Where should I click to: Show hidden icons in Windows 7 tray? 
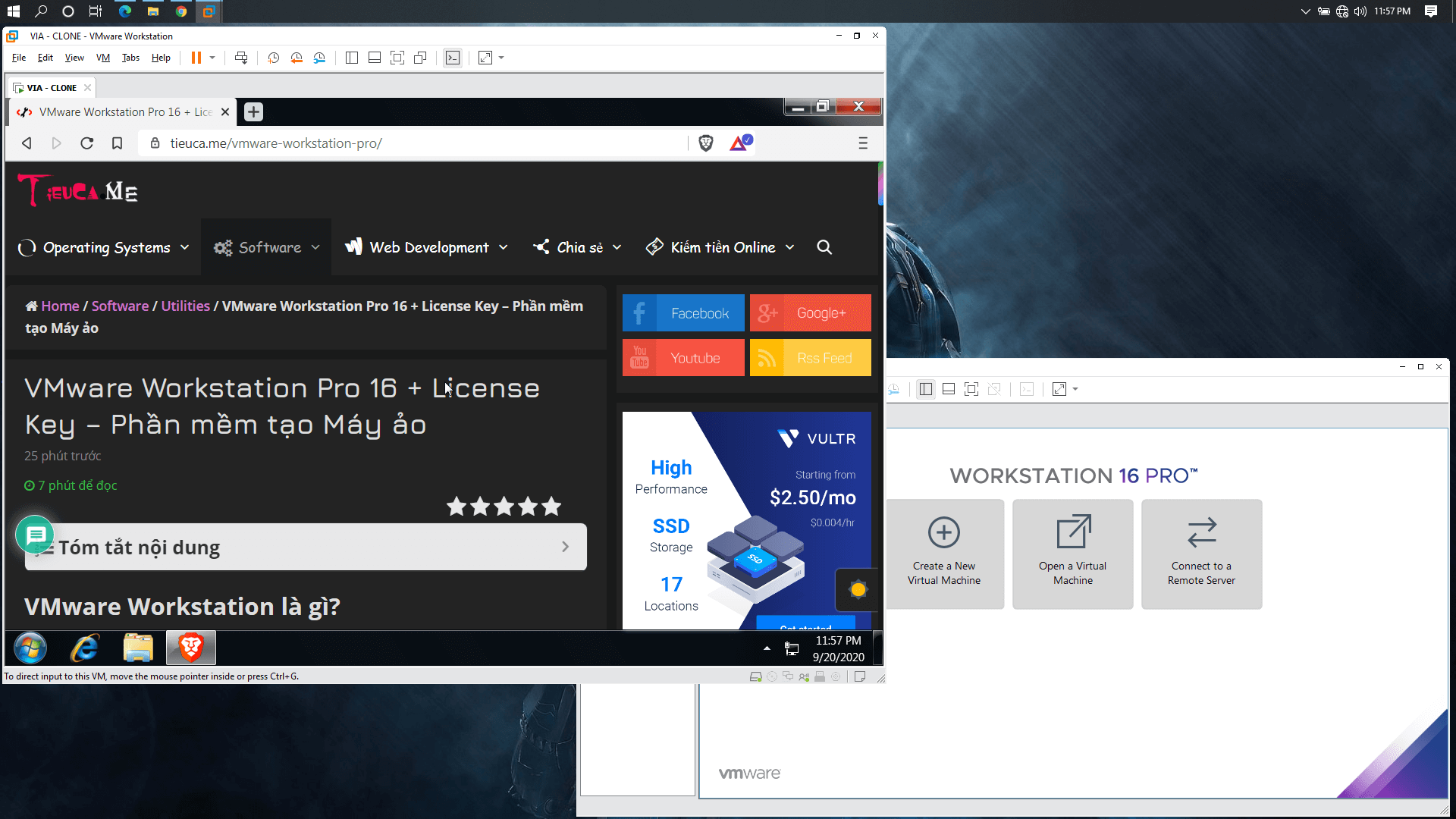coord(767,648)
